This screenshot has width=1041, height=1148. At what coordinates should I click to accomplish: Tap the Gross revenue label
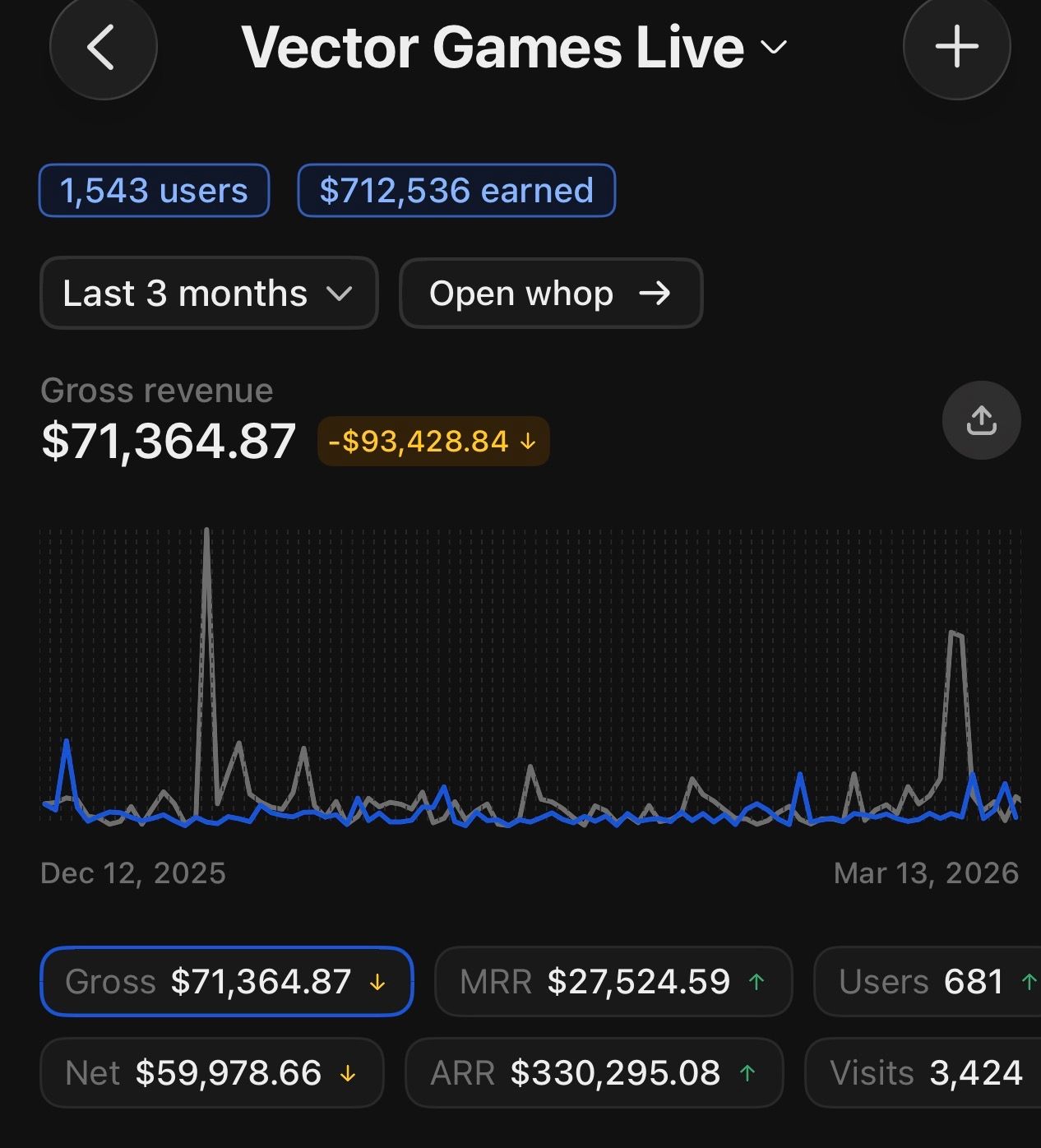[157, 391]
